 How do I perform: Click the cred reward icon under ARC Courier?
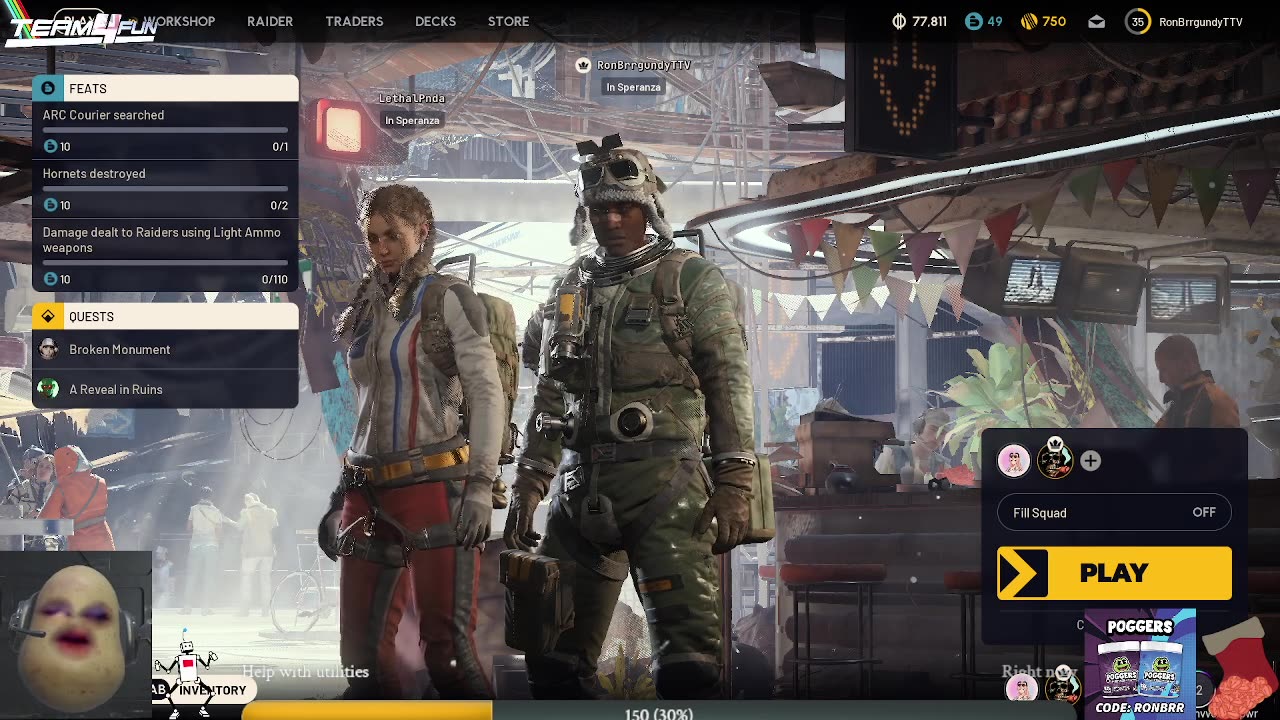click(x=51, y=146)
